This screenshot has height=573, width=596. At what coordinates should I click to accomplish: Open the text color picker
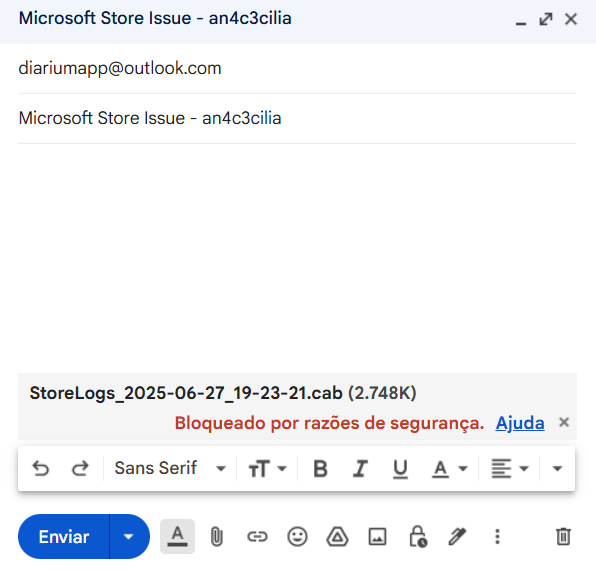[449, 468]
